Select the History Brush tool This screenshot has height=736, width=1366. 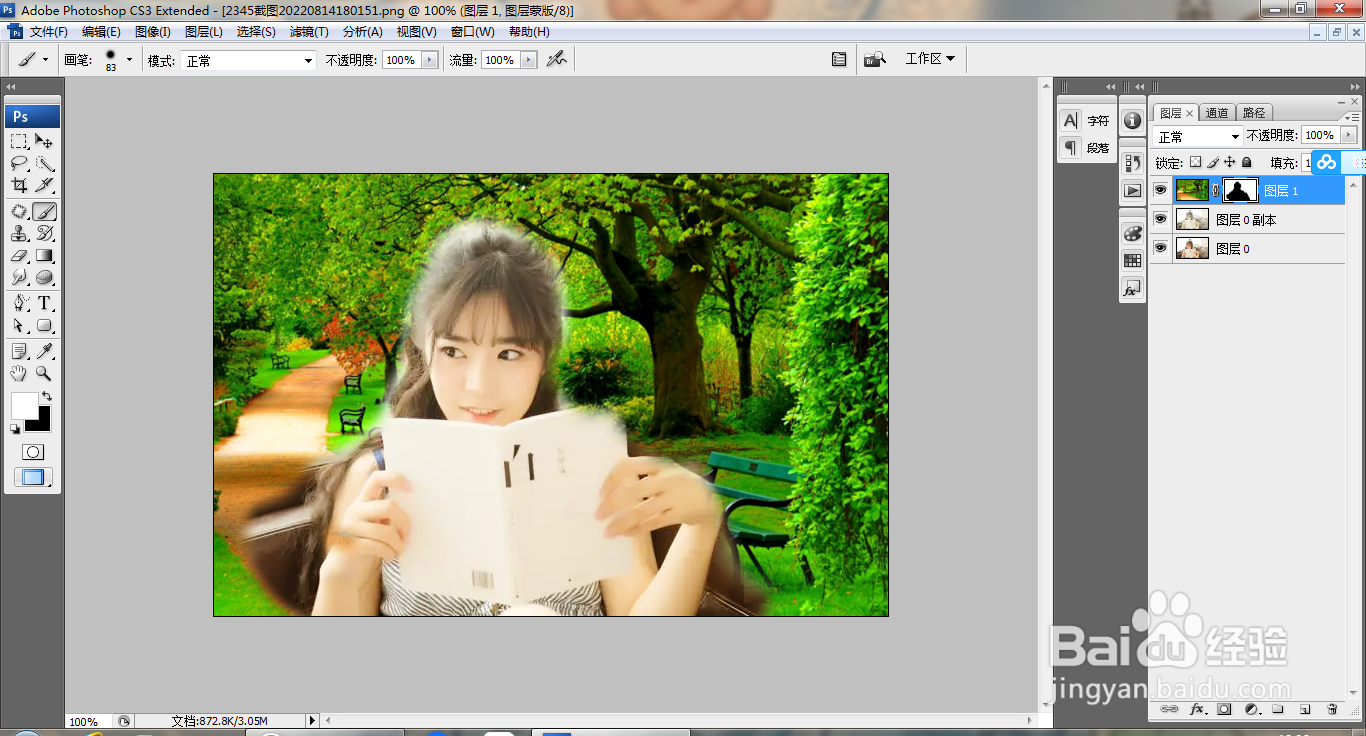45,233
